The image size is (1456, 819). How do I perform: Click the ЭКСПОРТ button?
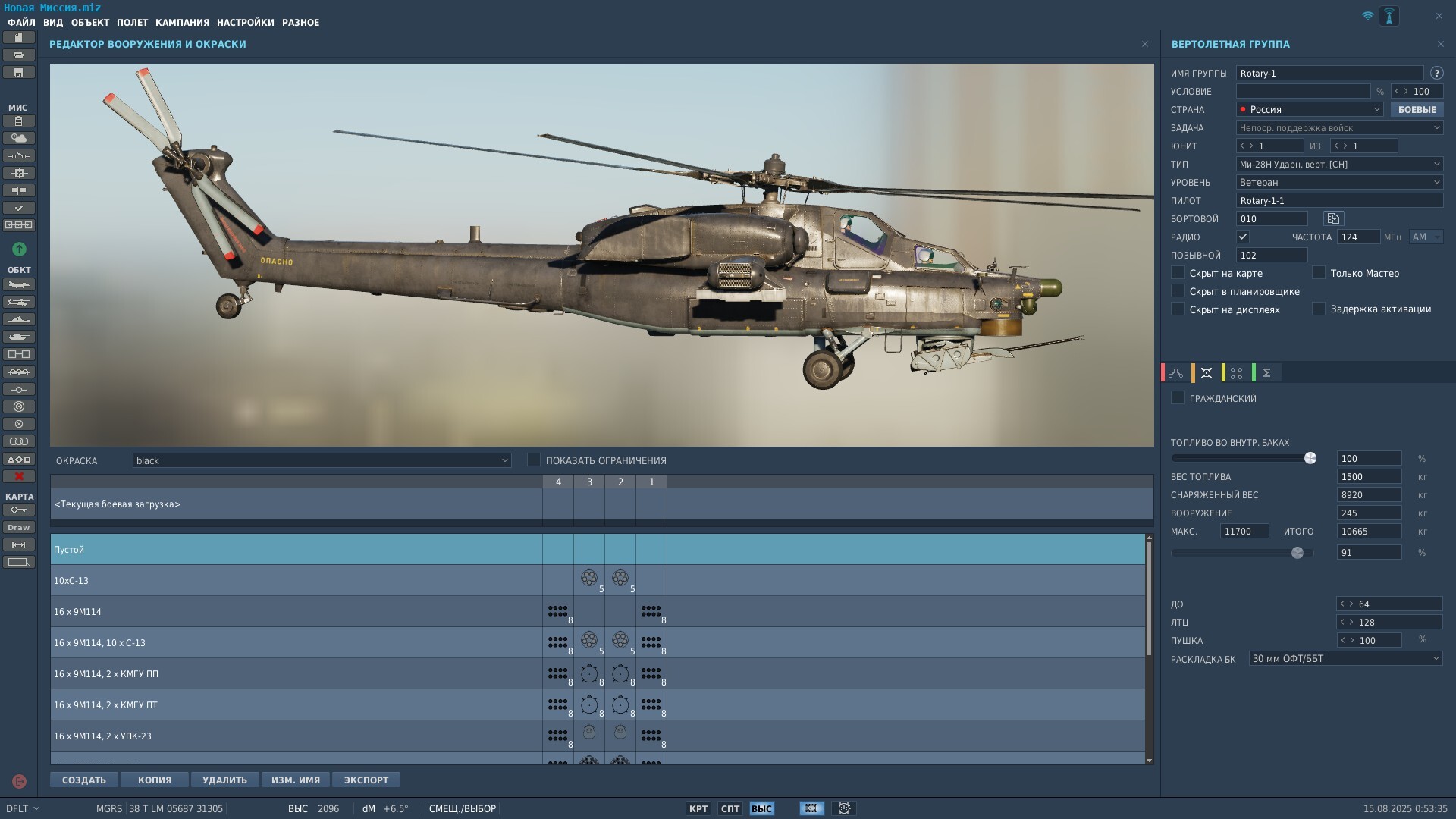tap(366, 780)
